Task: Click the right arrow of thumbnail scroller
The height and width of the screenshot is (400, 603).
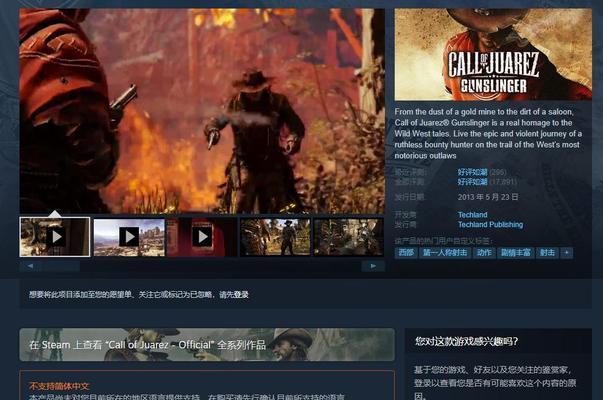Action: (x=373, y=266)
